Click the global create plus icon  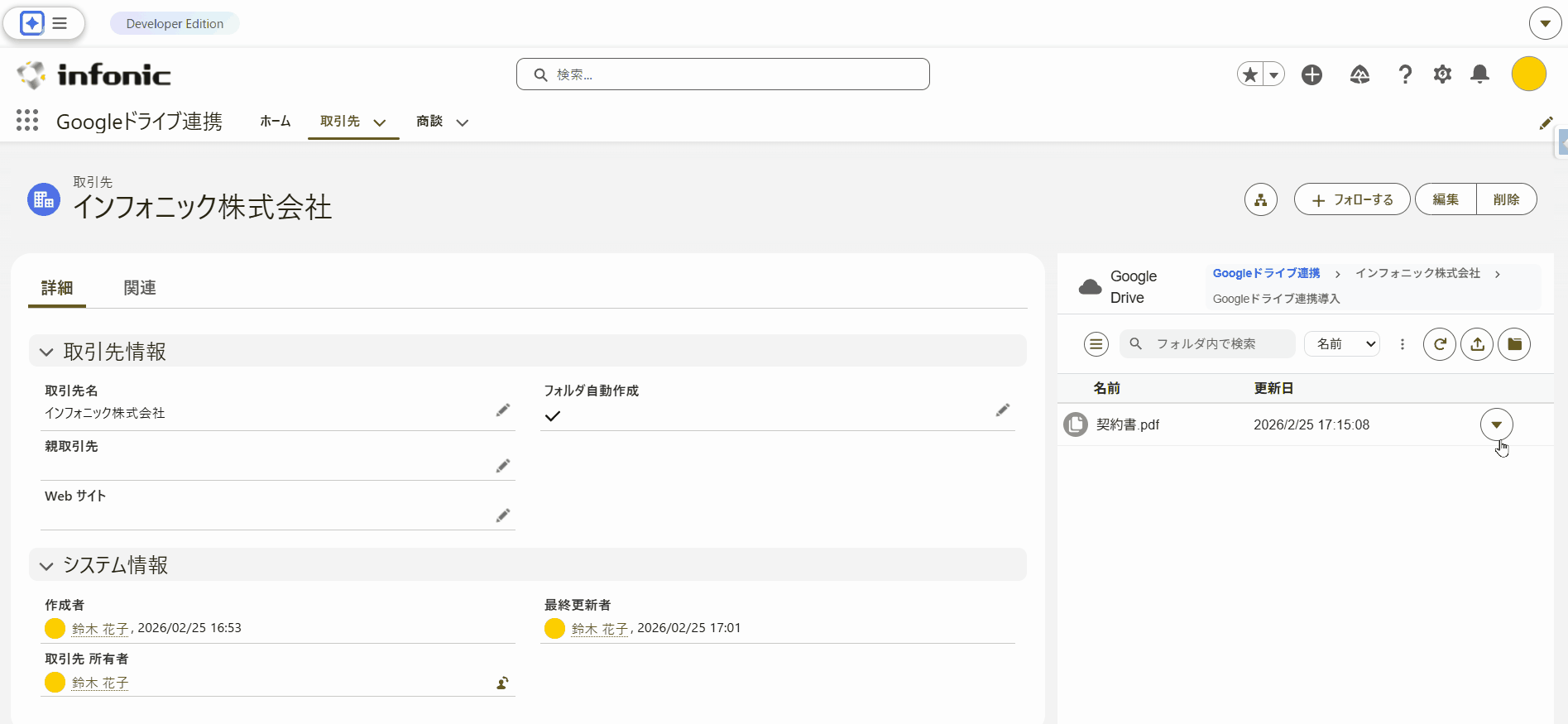click(1311, 74)
